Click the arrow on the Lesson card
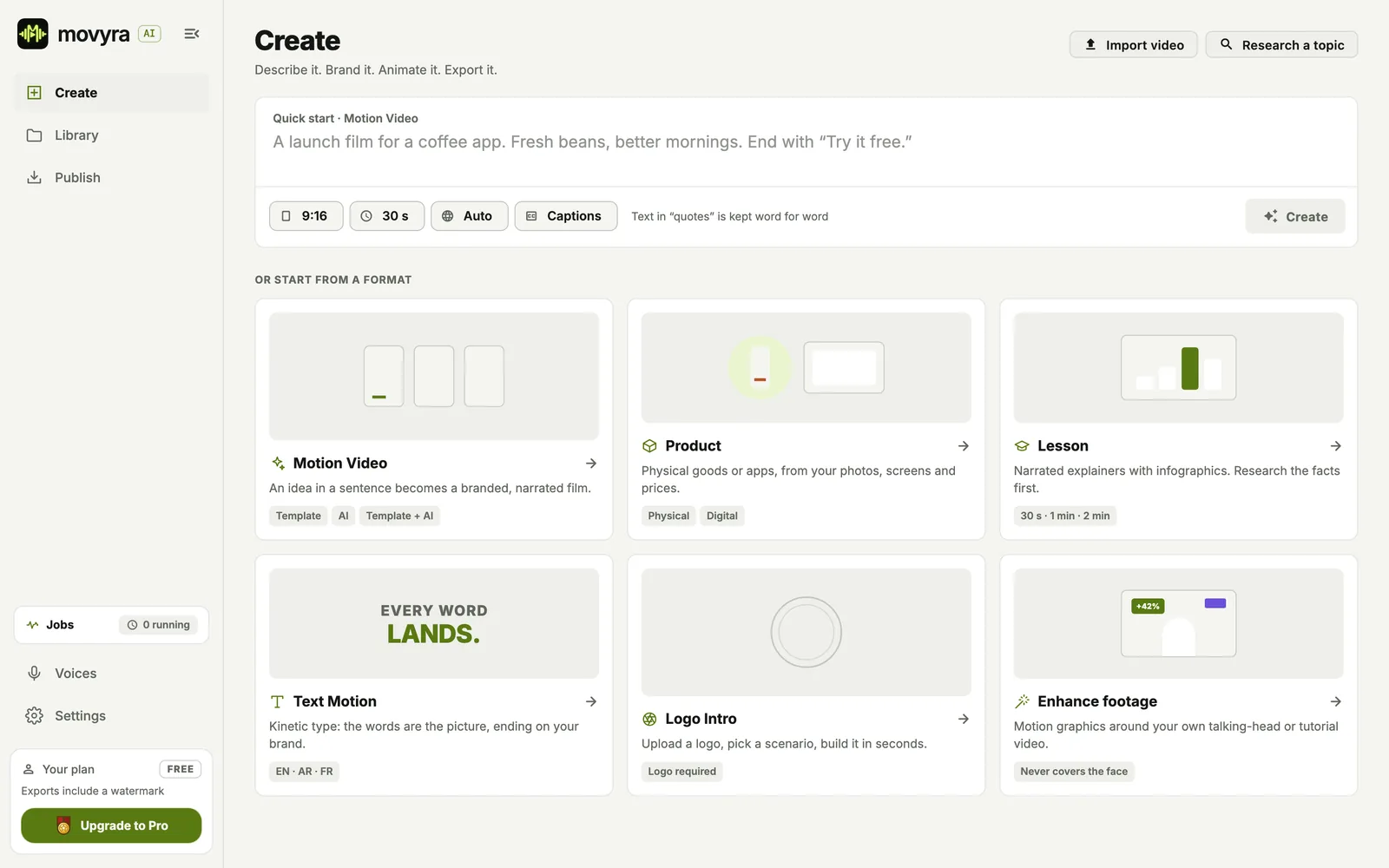The height and width of the screenshot is (868, 1389). click(1336, 446)
